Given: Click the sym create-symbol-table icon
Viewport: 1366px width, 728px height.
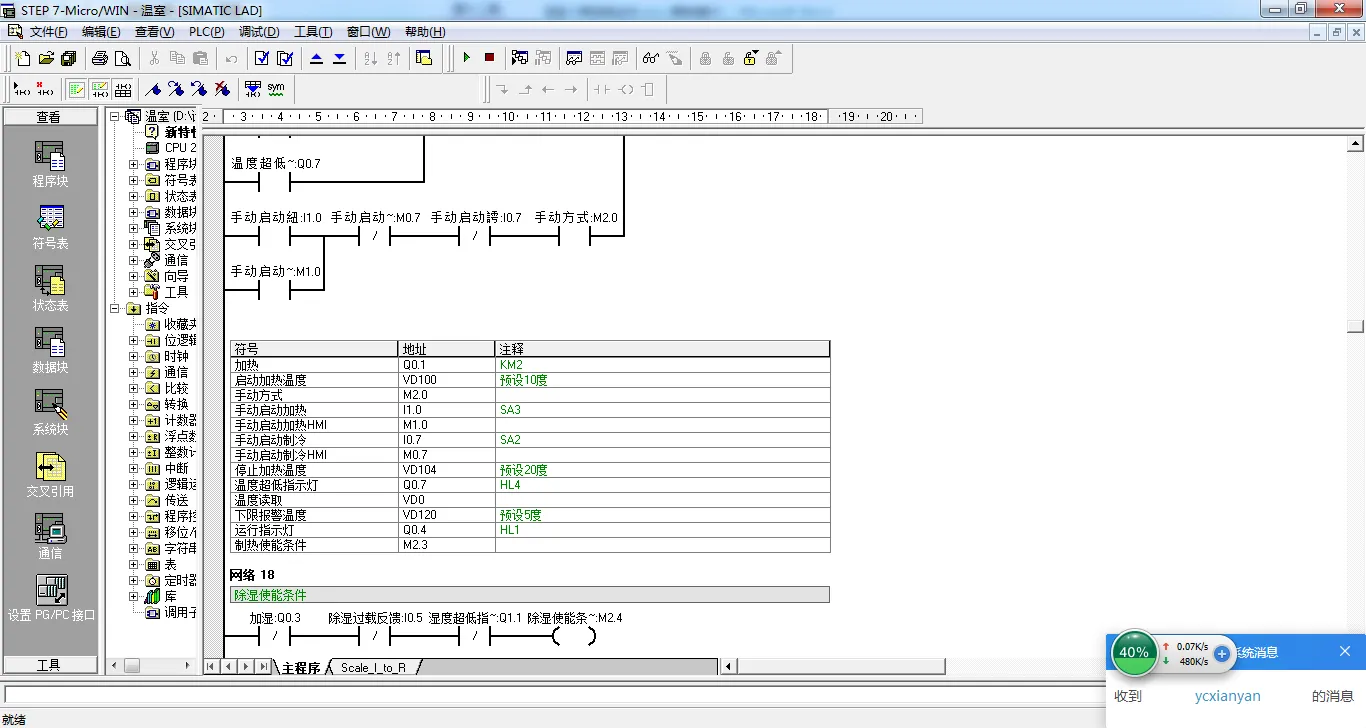Looking at the screenshot, I should pyautogui.click(x=276, y=89).
